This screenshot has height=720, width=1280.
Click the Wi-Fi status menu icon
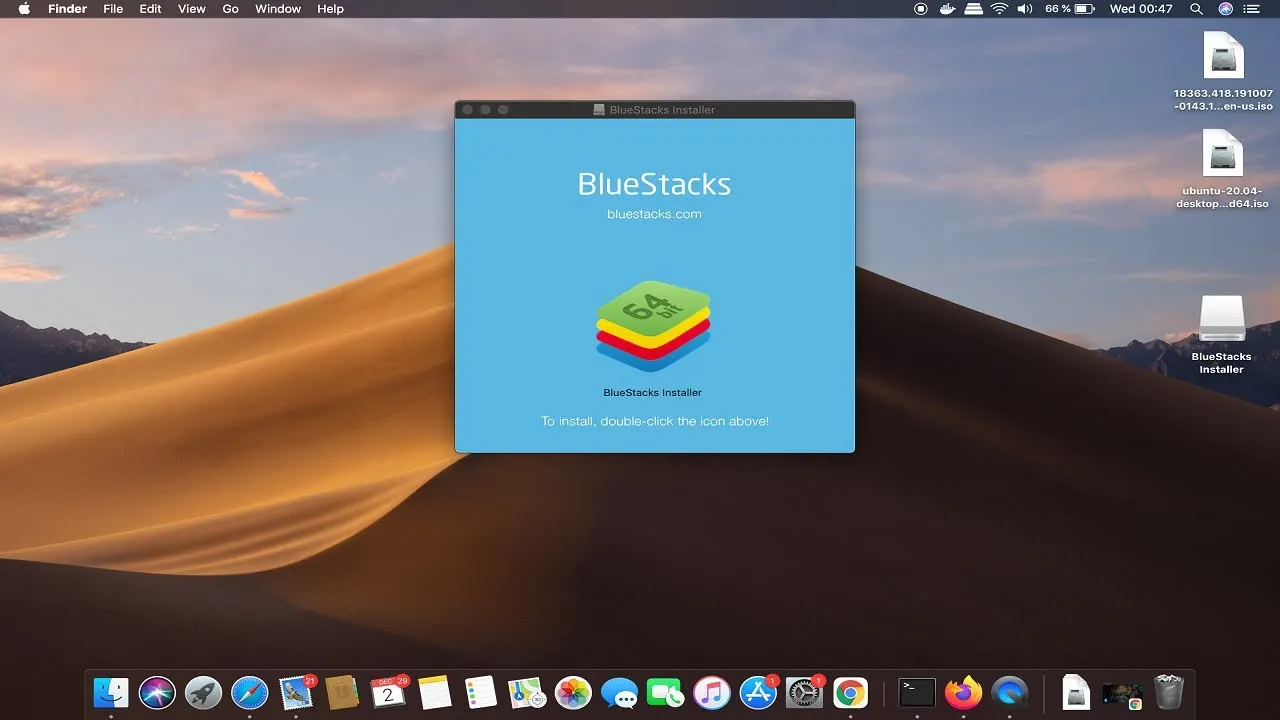pyautogui.click(x=999, y=9)
